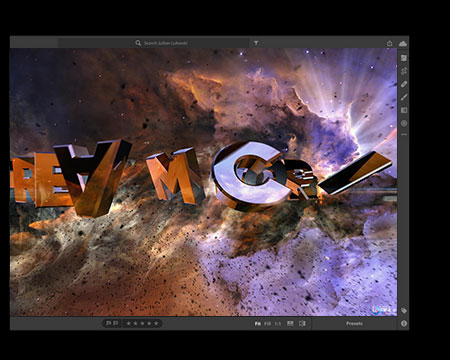The width and height of the screenshot is (450, 360).
Task: Rate the photo five stars
Action: coord(156,323)
